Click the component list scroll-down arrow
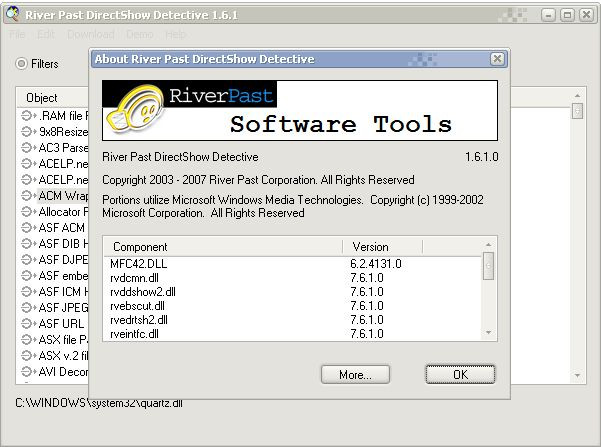601x447 pixels. (488, 332)
